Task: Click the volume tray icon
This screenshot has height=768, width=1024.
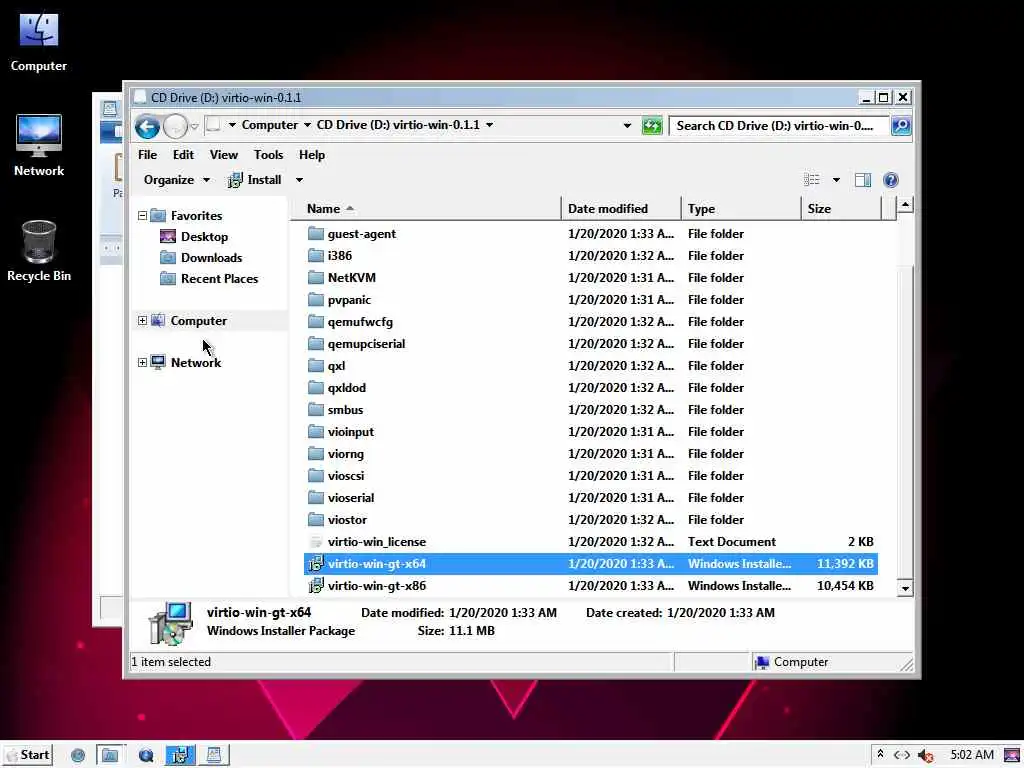Action: pyautogui.click(x=925, y=755)
